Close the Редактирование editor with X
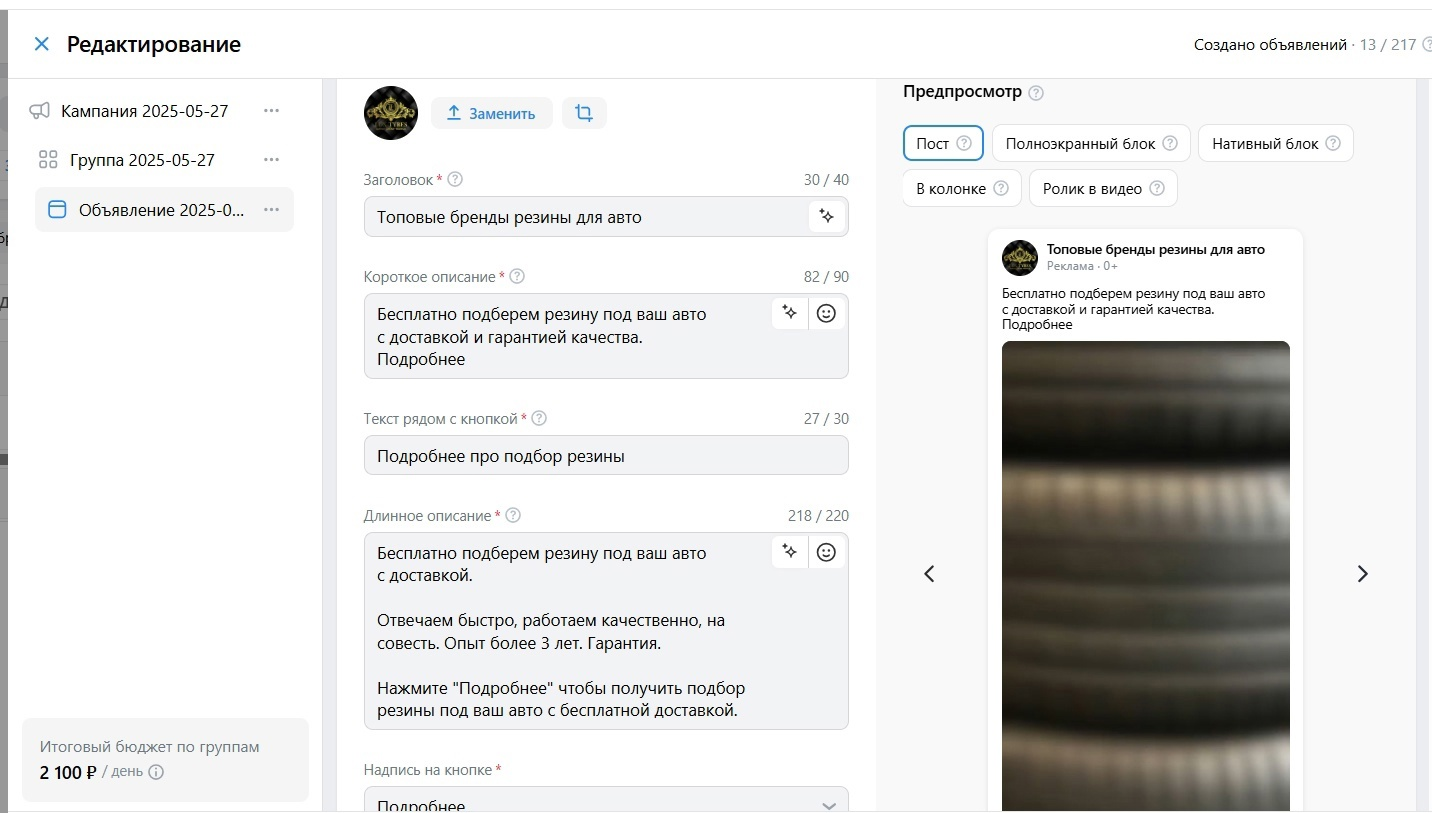The image size is (1432, 813). (41, 44)
